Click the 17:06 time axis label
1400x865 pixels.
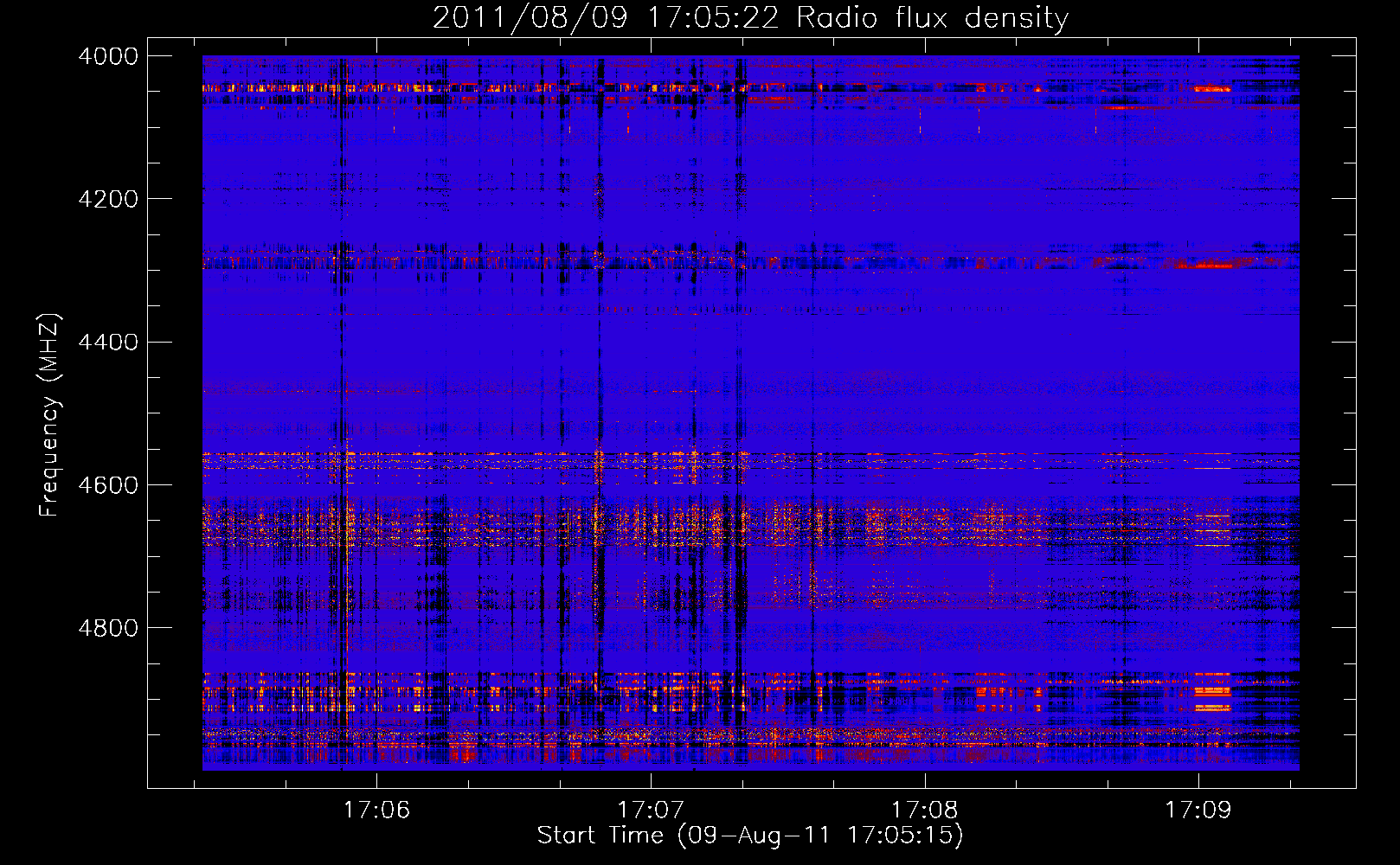(x=376, y=811)
